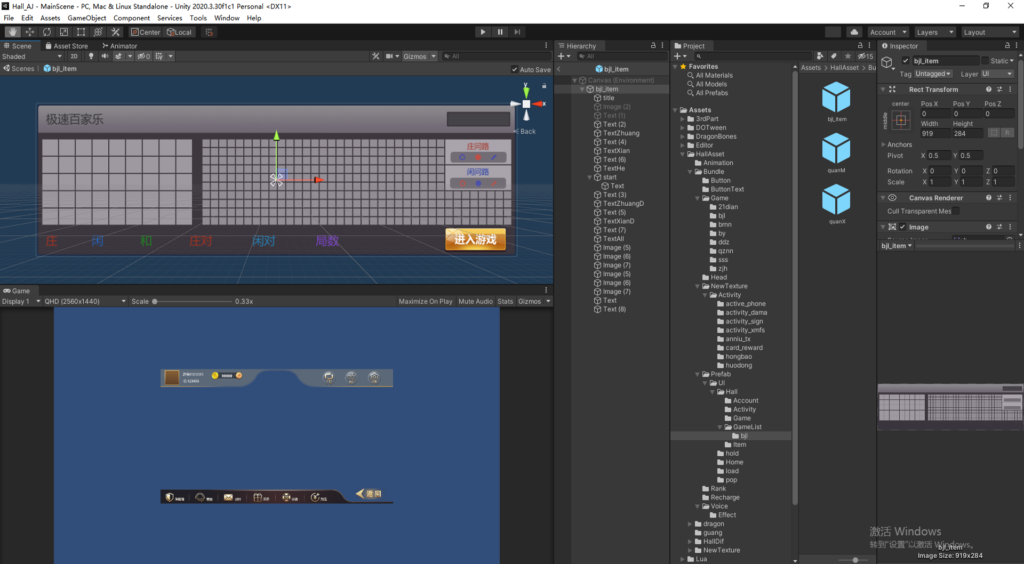Select the Rect Transform tool

click(x=81, y=32)
